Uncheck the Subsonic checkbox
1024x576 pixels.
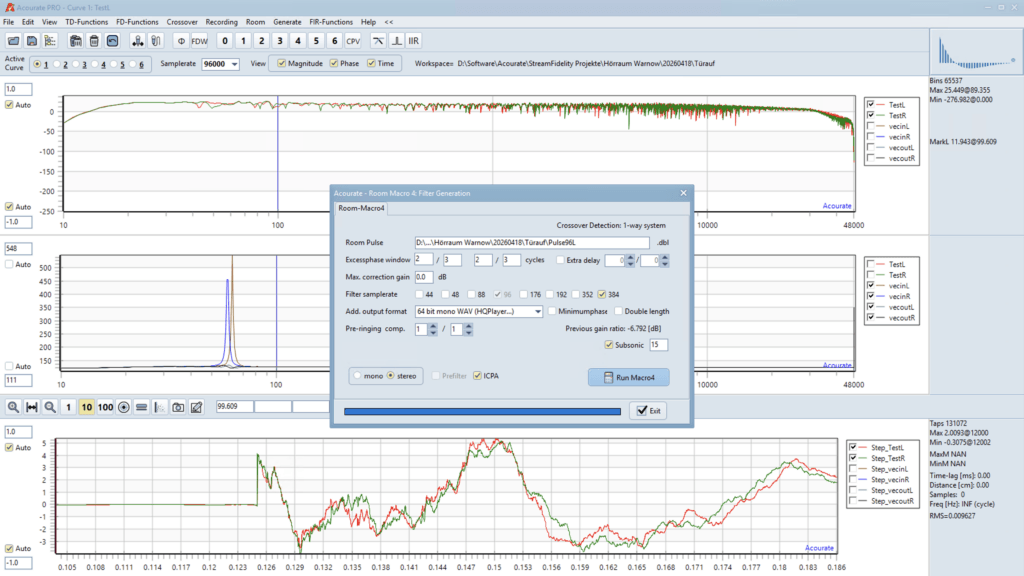coord(610,345)
